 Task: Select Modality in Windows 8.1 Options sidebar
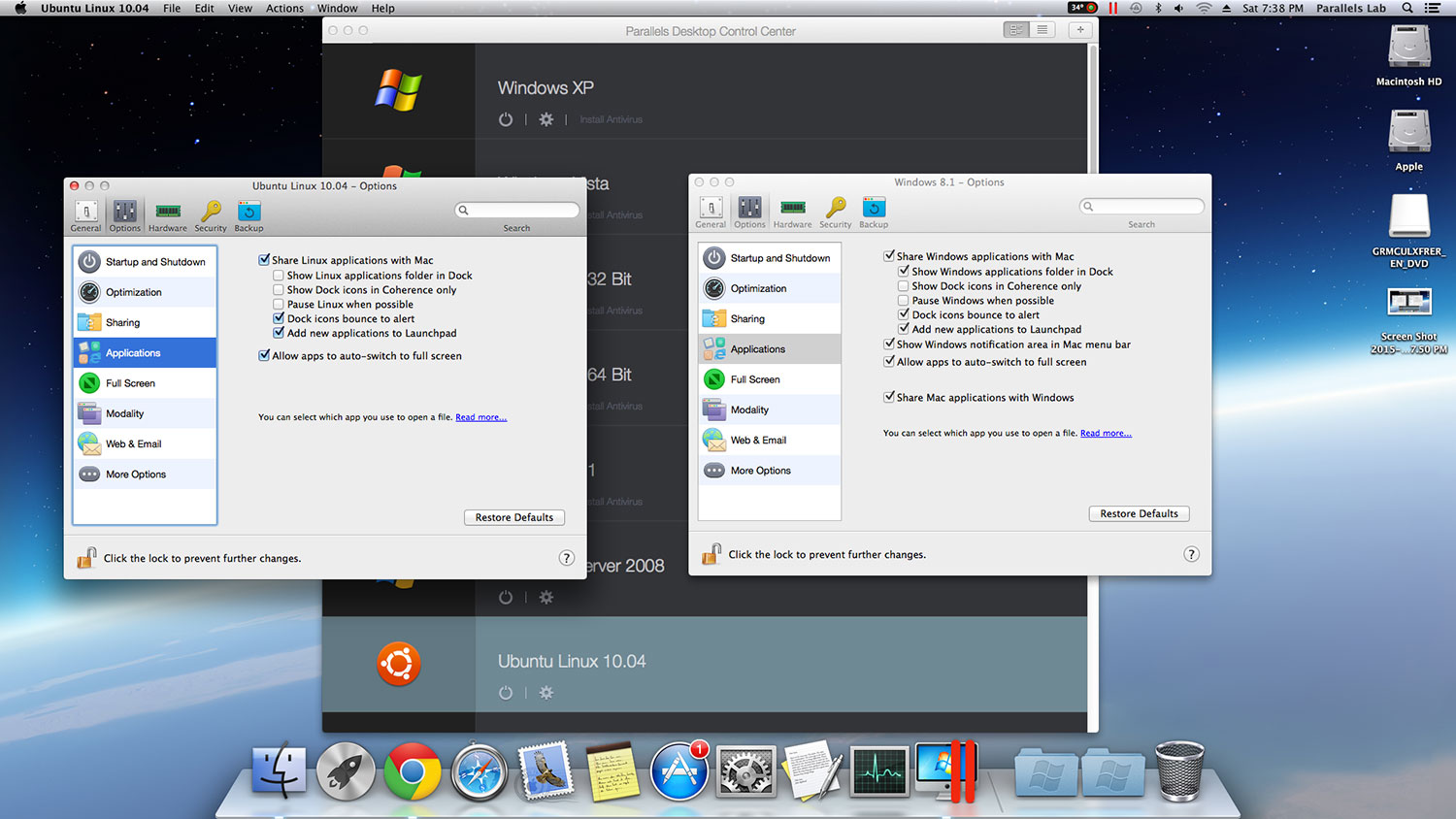[x=770, y=409]
